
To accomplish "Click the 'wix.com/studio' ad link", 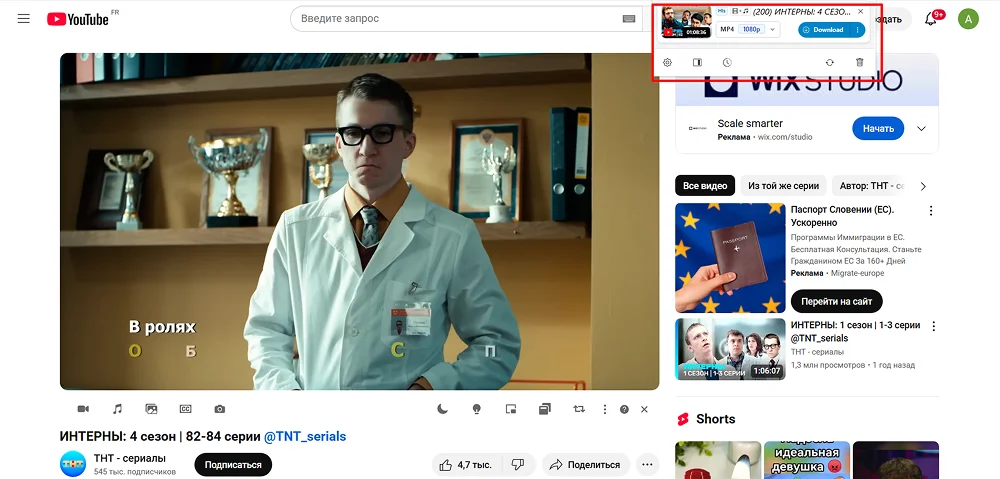I will tap(784, 137).
